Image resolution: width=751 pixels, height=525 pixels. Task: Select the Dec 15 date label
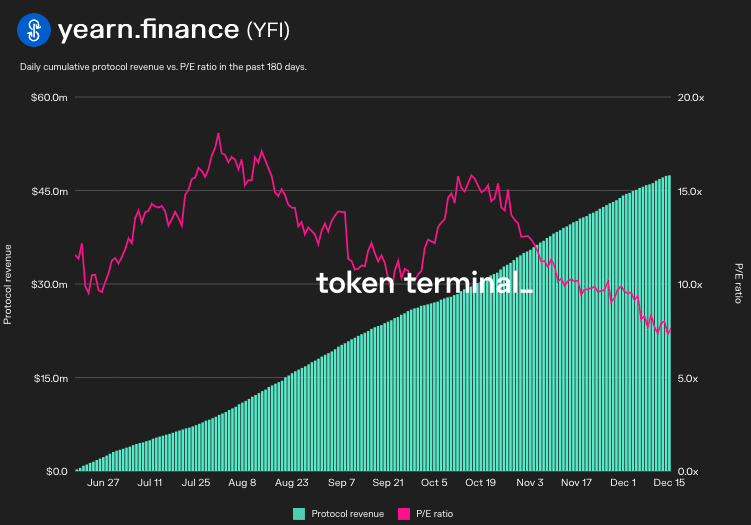pyautogui.click(x=669, y=482)
